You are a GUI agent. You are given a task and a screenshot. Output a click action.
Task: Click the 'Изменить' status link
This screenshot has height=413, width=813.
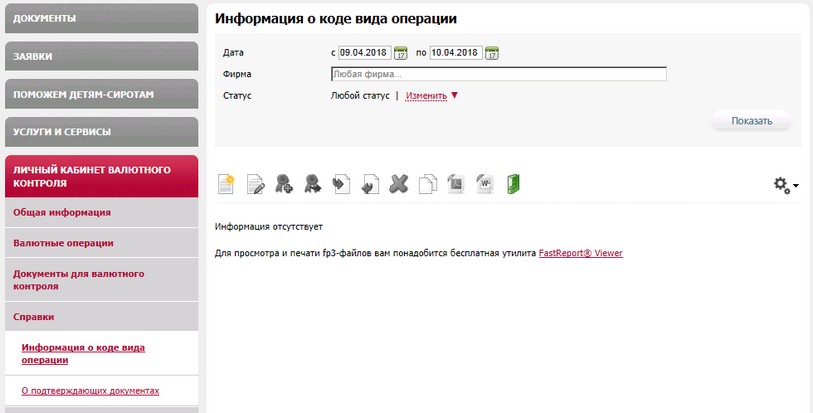[426, 96]
